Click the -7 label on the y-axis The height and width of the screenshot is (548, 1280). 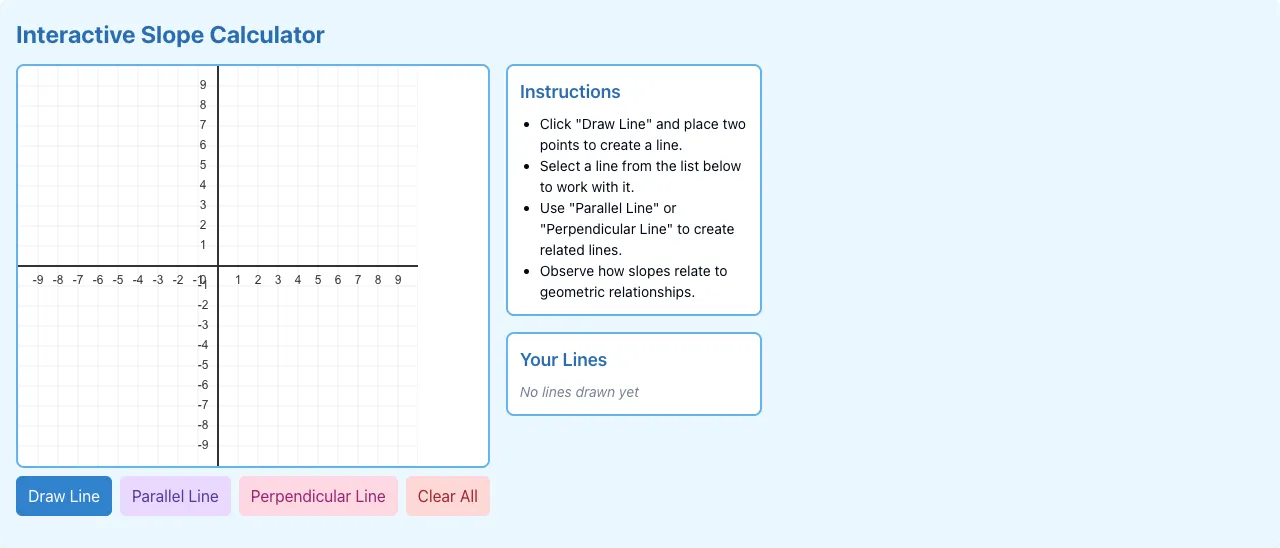tap(202, 405)
